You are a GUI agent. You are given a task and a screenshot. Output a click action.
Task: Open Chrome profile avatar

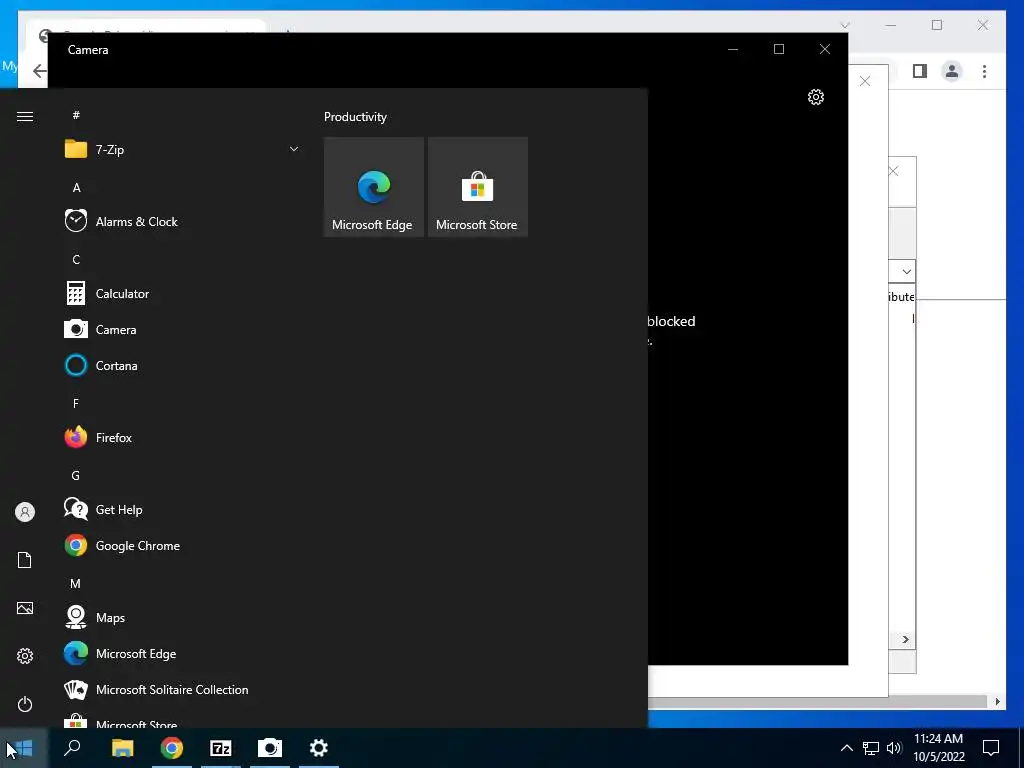point(952,71)
